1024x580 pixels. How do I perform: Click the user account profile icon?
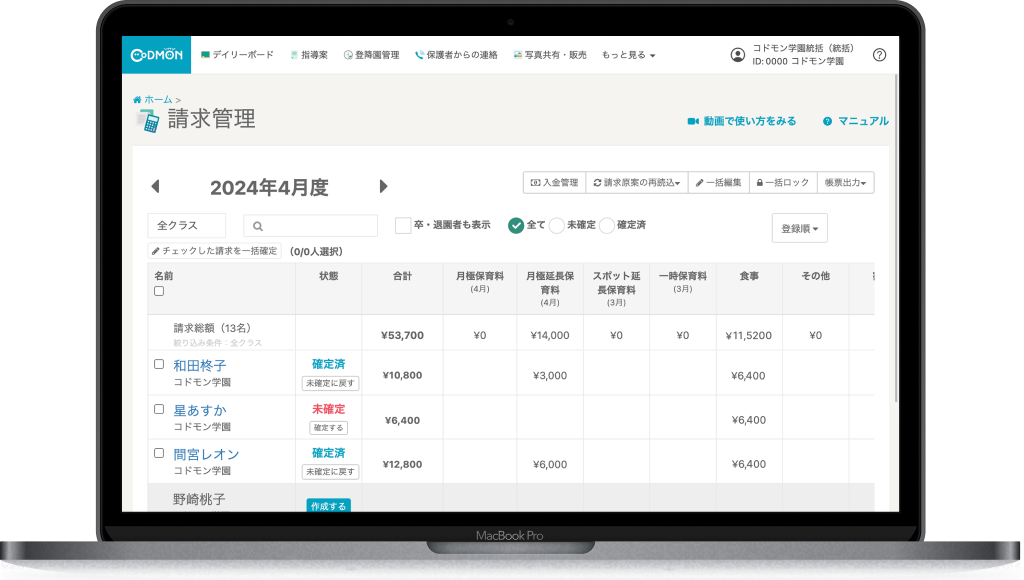[x=738, y=55]
